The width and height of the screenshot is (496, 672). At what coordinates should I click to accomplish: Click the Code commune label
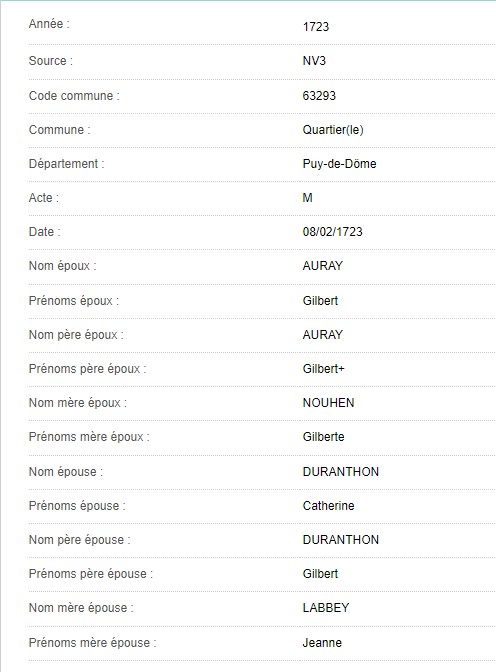coord(74,96)
